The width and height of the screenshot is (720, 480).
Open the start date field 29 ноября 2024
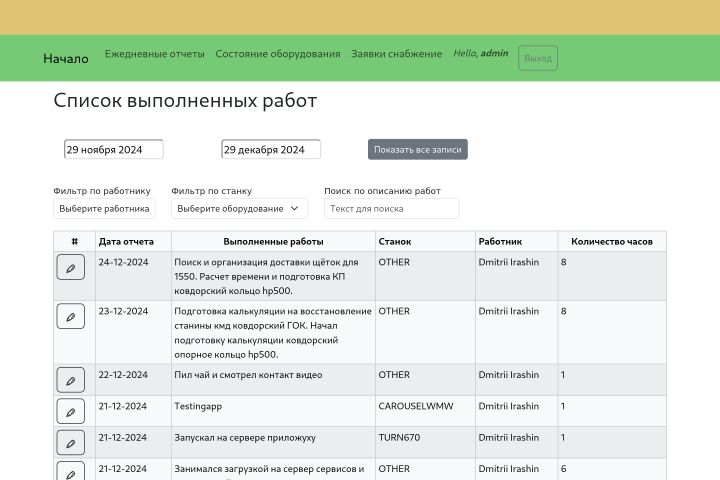[x=113, y=149]
